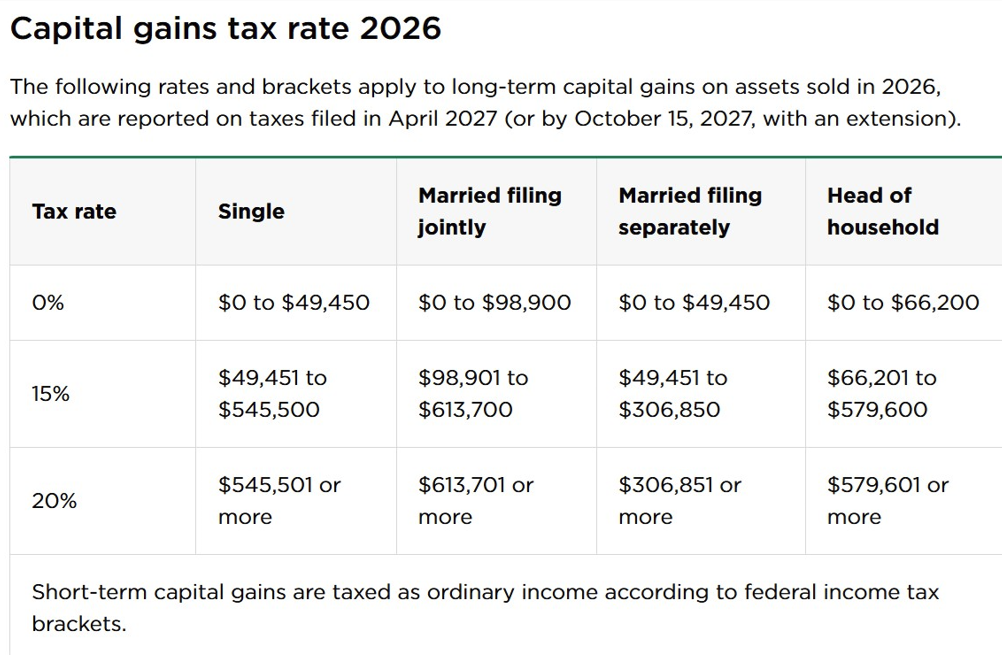Viewport: 1002px width, 655px height.
Task: Click the "Tax rate" column header
Action: [x=74, y=211]
